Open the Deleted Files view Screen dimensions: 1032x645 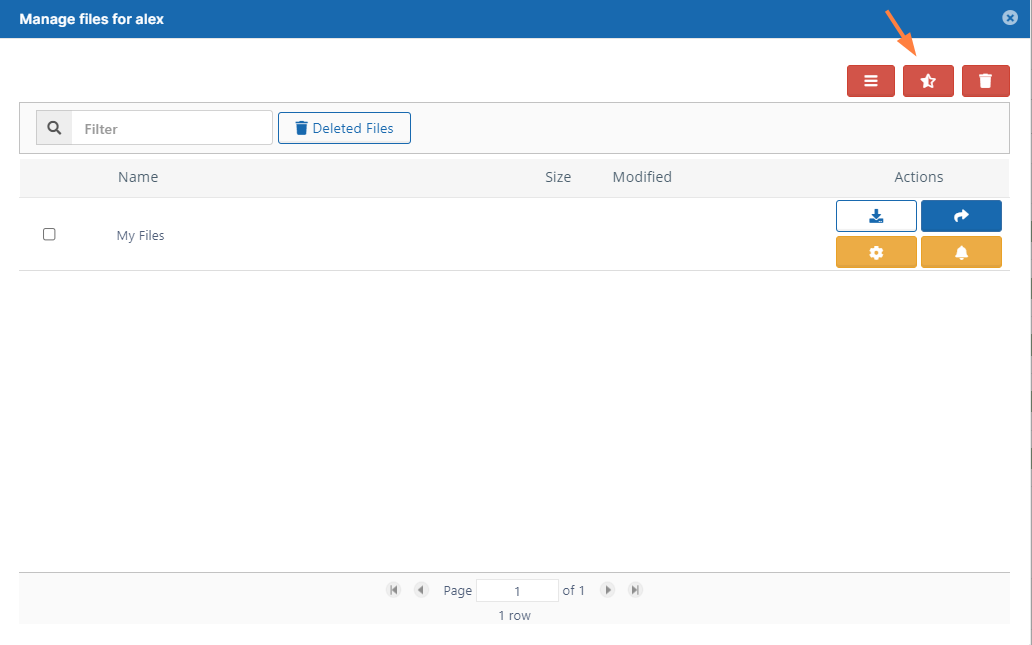coord(344,128)
